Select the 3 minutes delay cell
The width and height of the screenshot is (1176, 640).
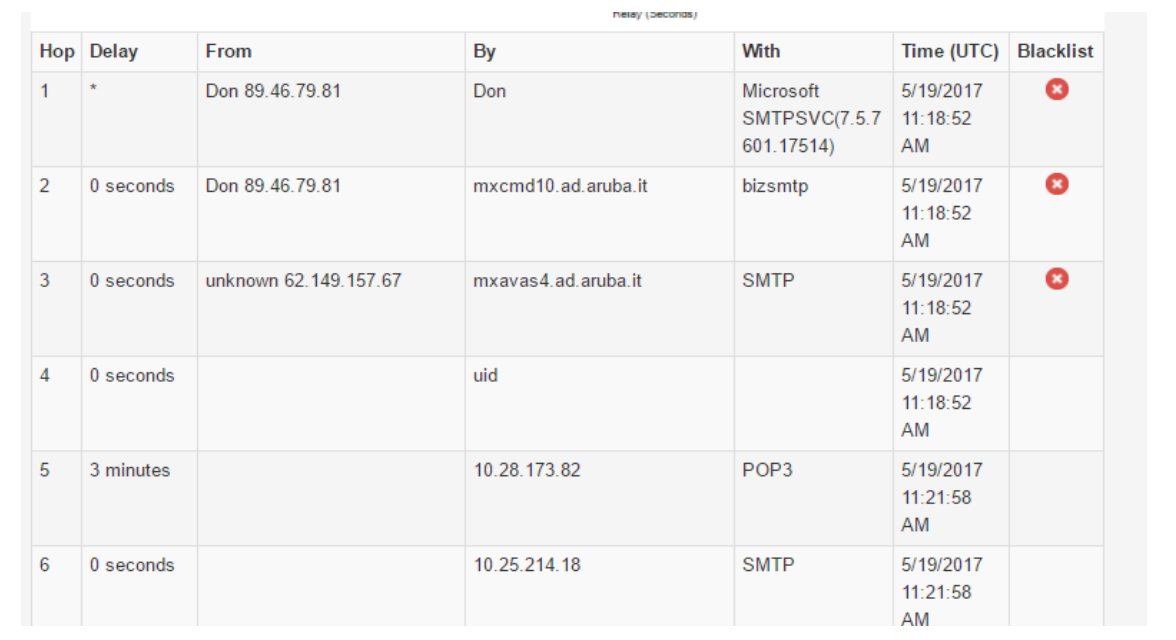(x=130, y=470)
